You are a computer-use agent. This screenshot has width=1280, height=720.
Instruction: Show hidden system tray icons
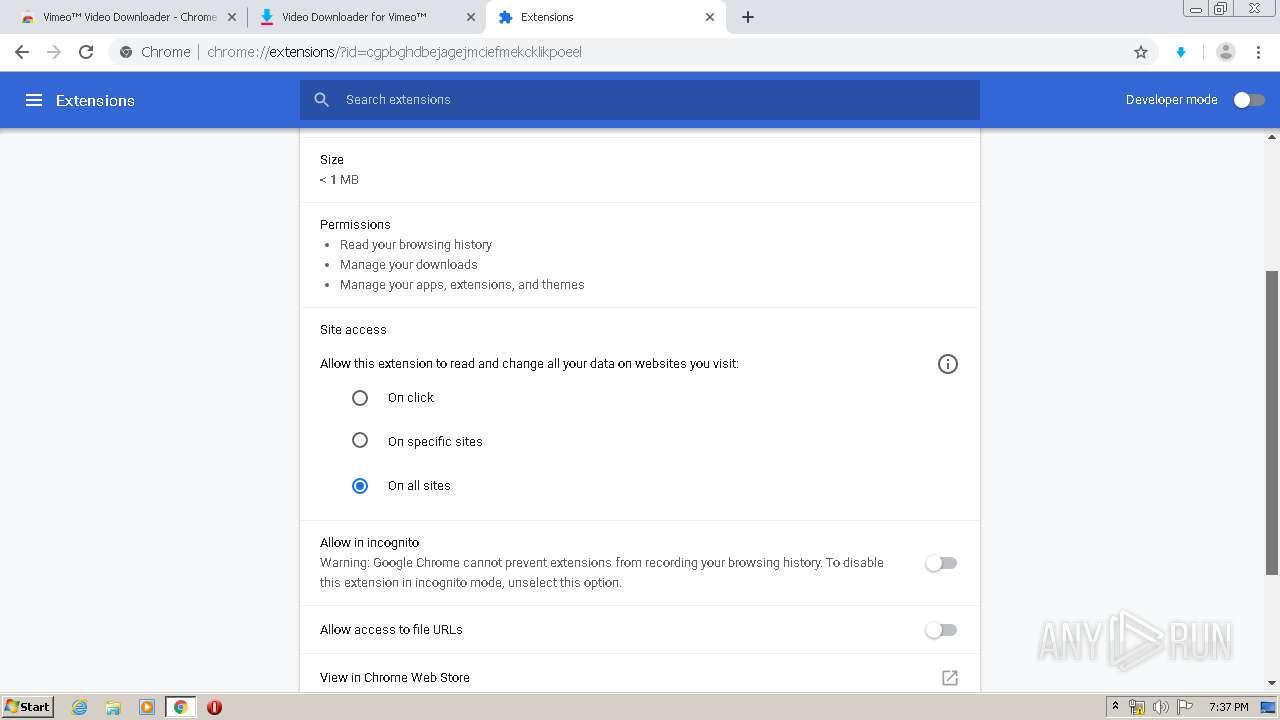1115,707
